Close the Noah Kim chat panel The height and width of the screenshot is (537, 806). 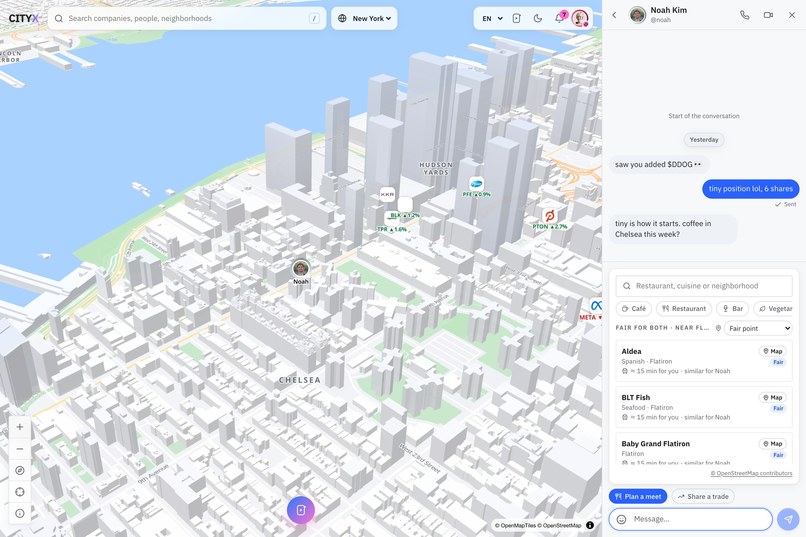click(792, 15)
